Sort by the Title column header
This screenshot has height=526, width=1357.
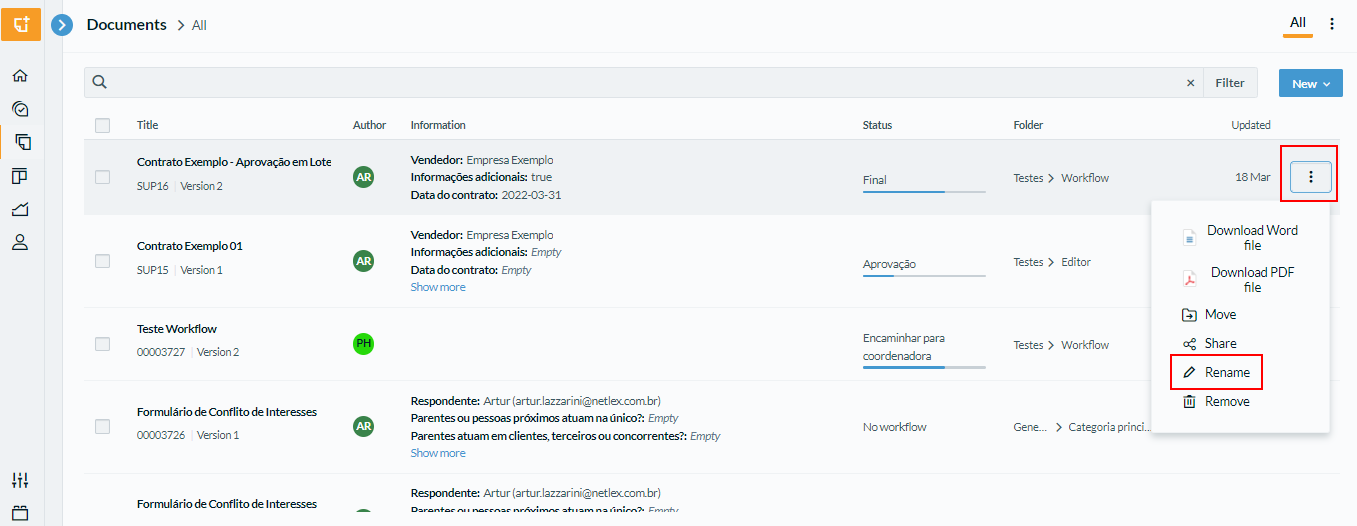click(148, 125)
